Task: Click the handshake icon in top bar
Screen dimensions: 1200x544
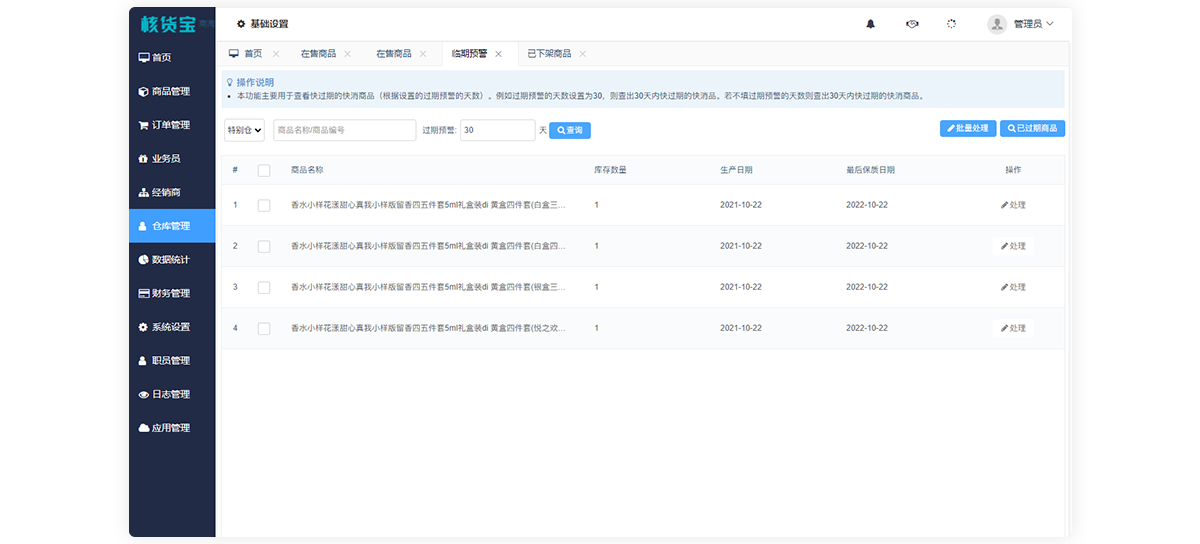Action: pyautogui.click(x=912, y=24)
